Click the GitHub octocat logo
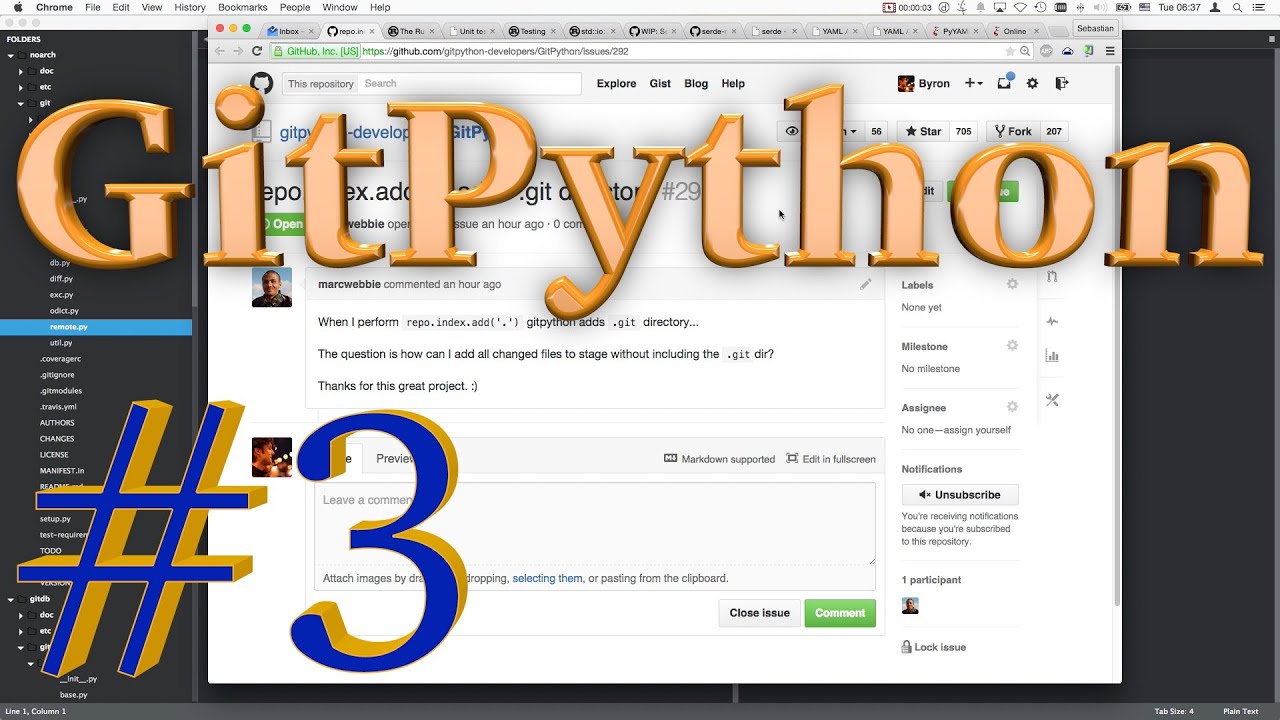This screenshot has width=1280, height=720. [261, 83]
